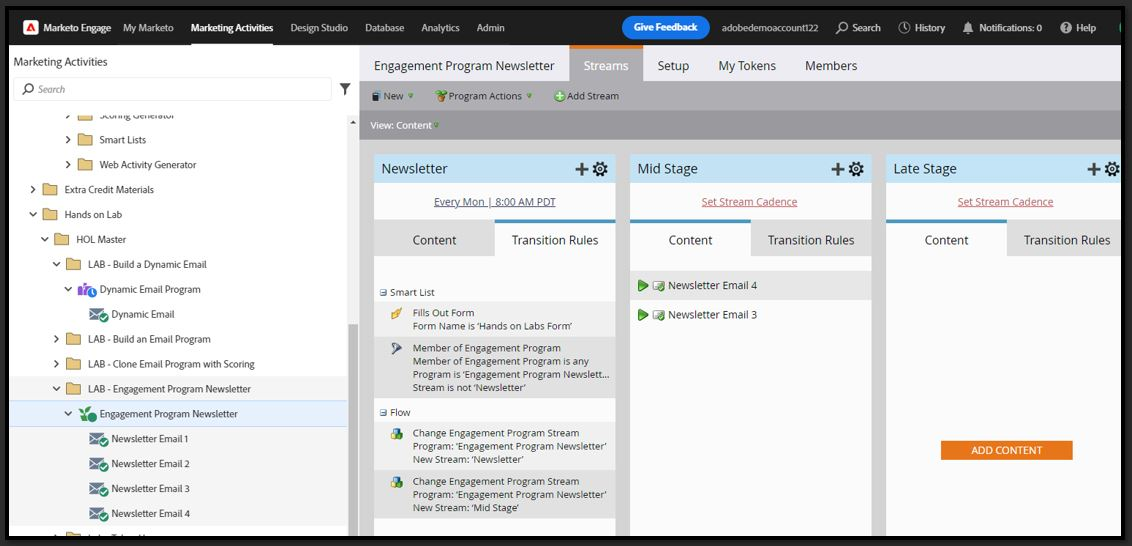Click the Search magnifier icon in top bar
The width and height of the screenshot is (1132, 546).
[x=842, y=28]
